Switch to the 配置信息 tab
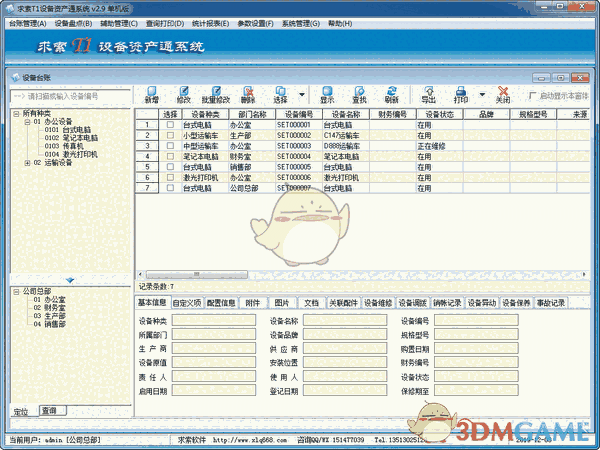 221,303
